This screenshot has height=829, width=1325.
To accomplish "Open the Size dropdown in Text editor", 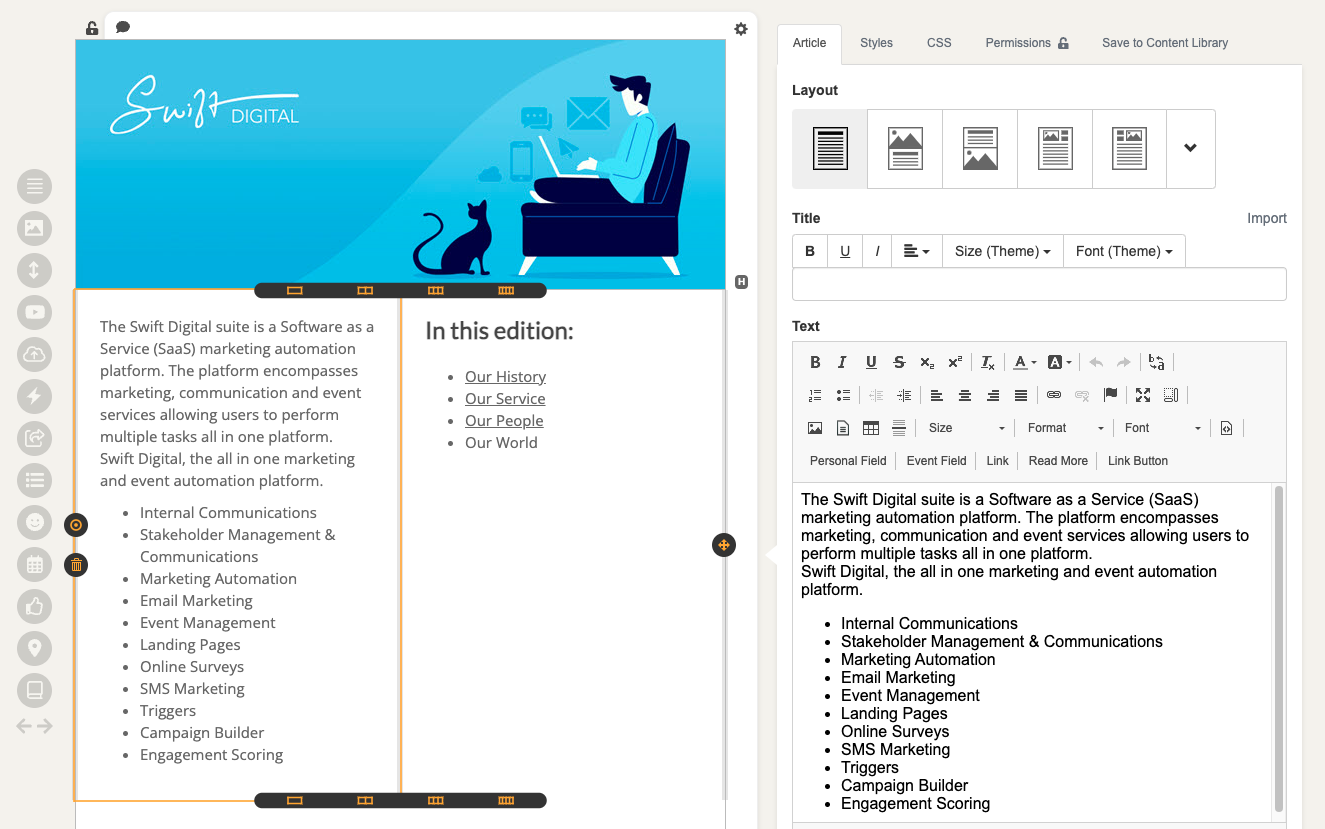I will (966, 428).
